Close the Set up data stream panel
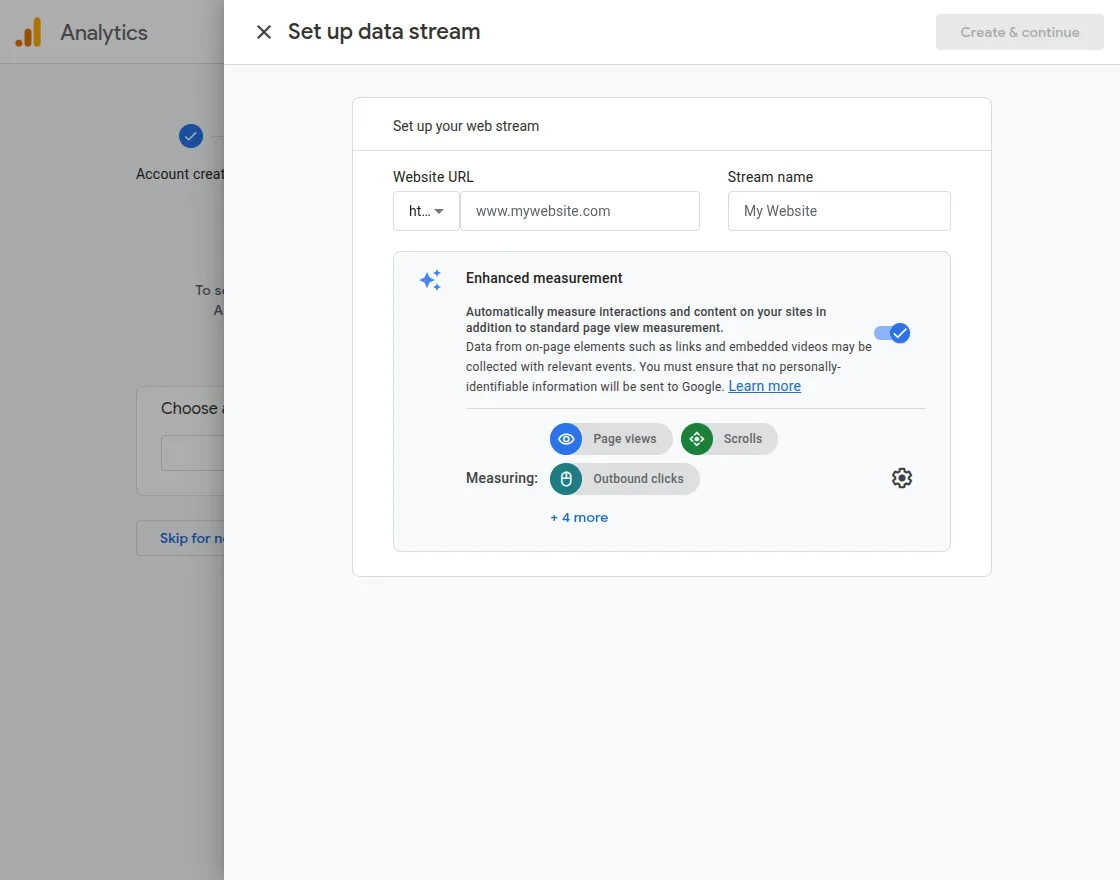The width and height of the screenshot is (1120, 880). click(264, 32)
